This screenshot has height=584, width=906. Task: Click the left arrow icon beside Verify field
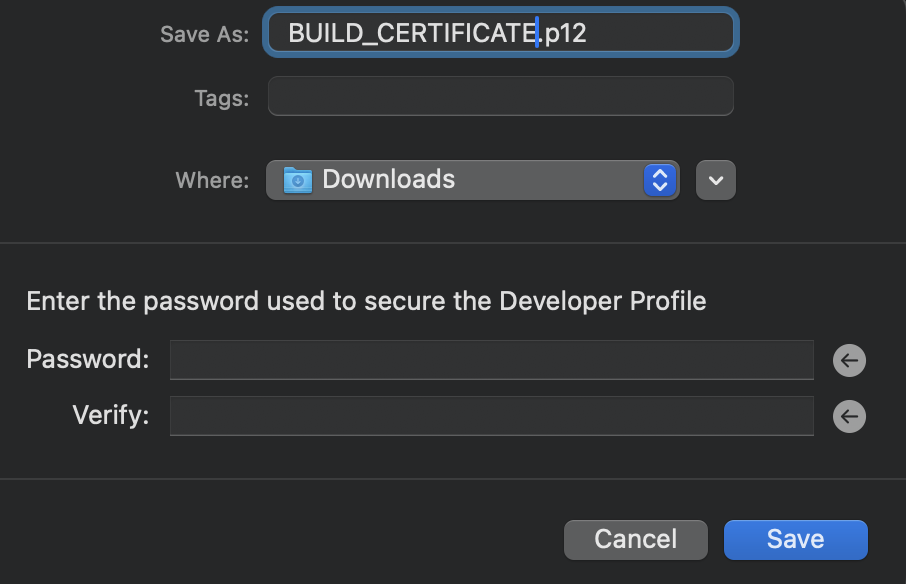point(849,416)
